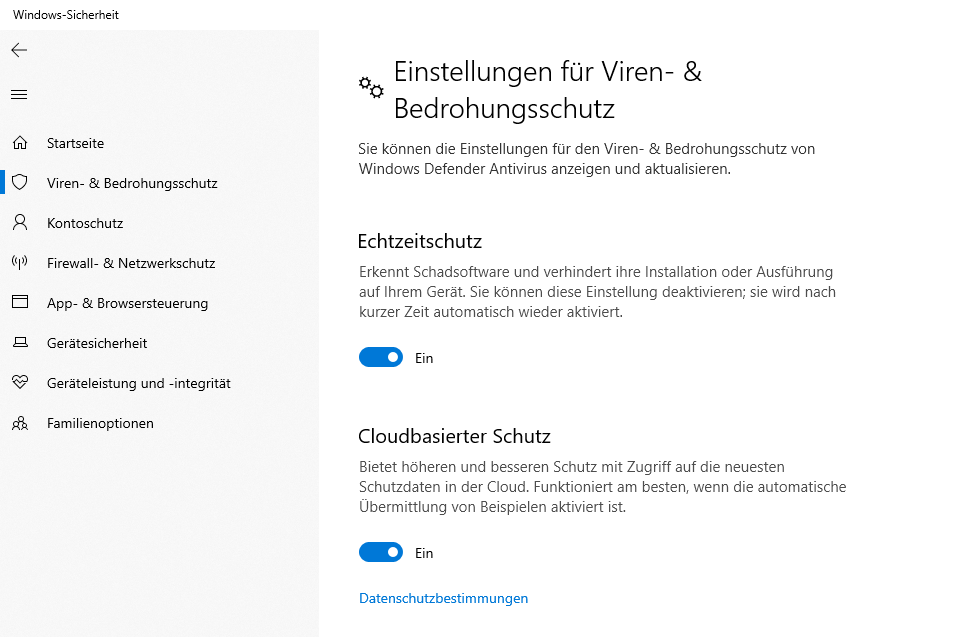972x637 pixels.
Task: Click the Familienoptionen people icon
Action: [x=20, y=423]
